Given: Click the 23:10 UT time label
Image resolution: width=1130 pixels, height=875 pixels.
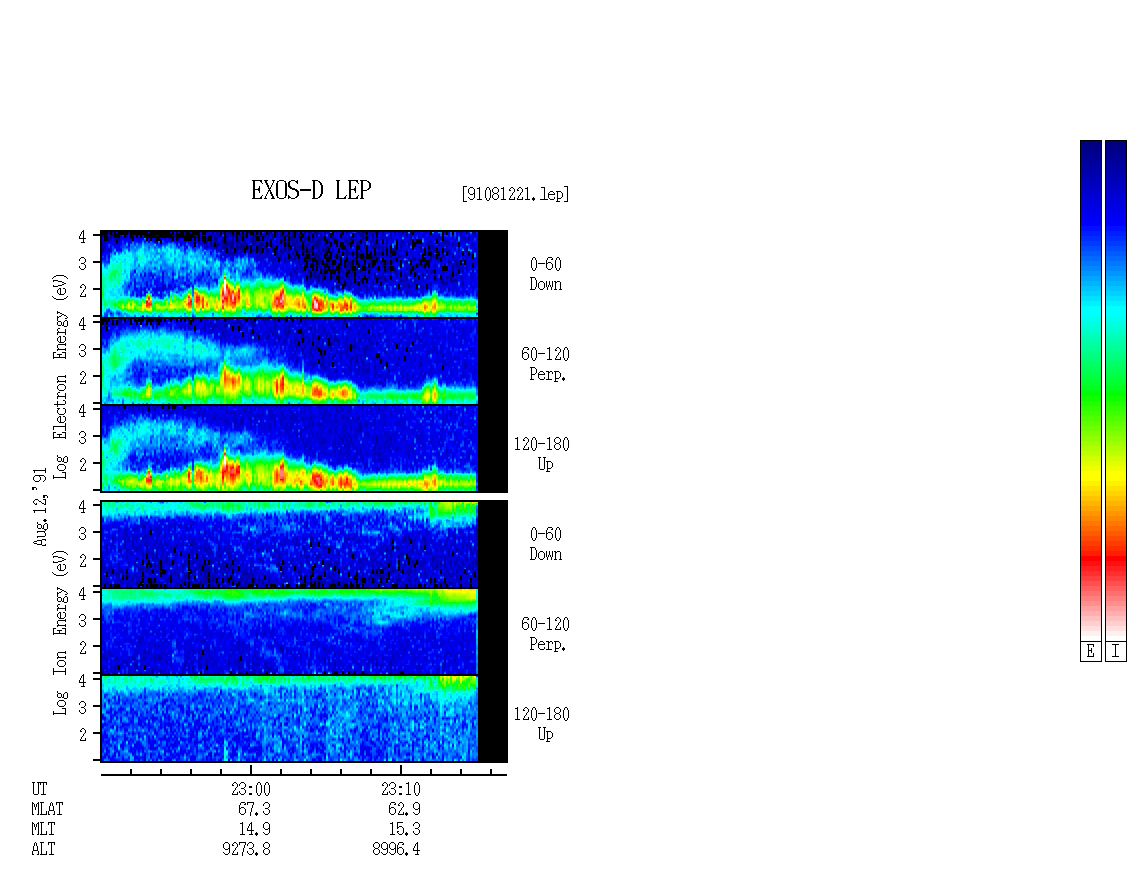Looking at the screenshot, I should pos(401,789).
